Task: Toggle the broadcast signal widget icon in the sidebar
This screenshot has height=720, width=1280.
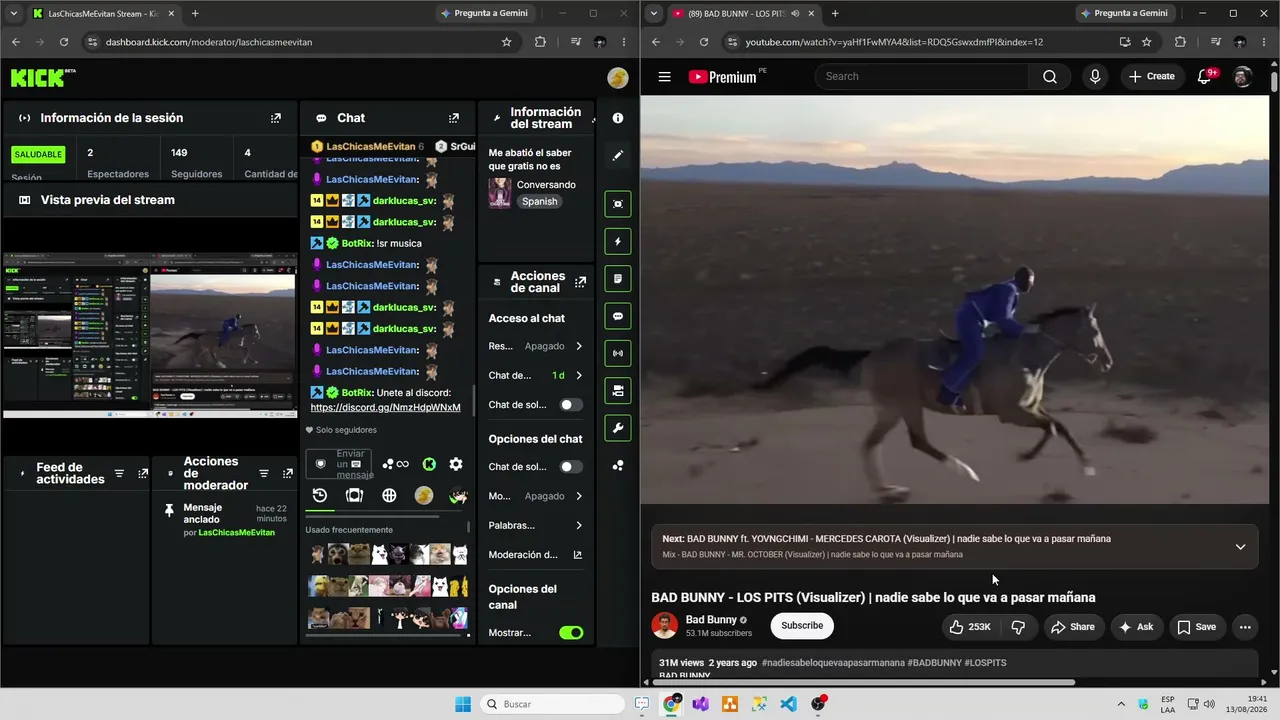Action: tap(618, 353)
